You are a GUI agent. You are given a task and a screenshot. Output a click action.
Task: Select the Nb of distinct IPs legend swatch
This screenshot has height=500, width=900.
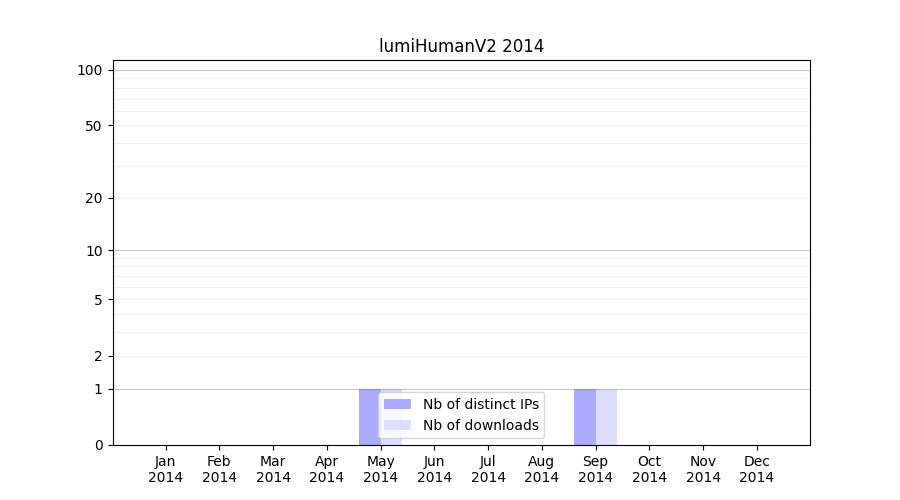[x=397, y=404]
